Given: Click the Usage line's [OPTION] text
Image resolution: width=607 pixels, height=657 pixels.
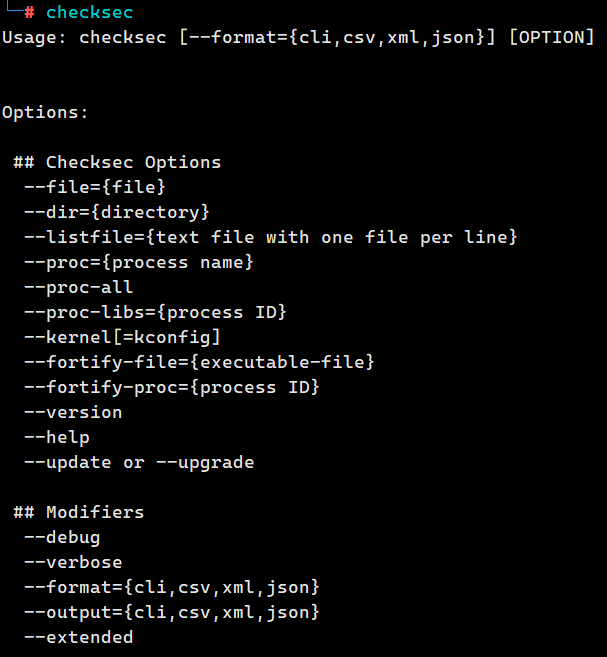Looking at the screenshot, I should point(552,37).
